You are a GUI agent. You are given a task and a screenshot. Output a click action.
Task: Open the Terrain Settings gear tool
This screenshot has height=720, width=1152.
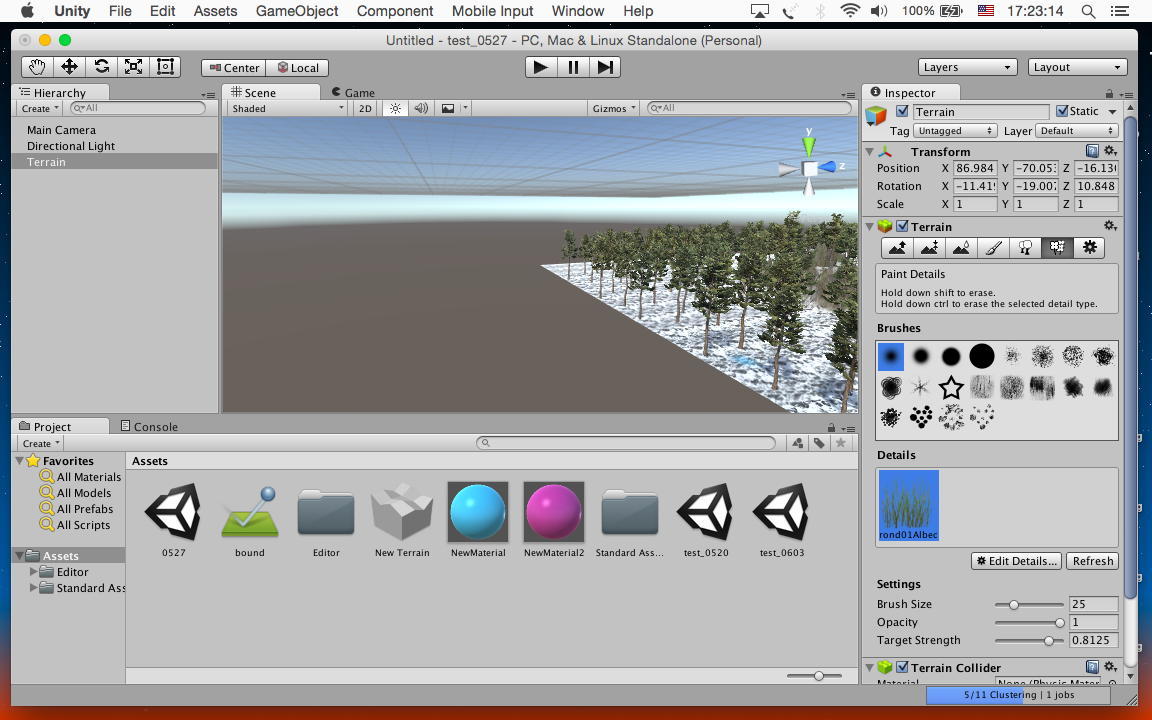1089,248
